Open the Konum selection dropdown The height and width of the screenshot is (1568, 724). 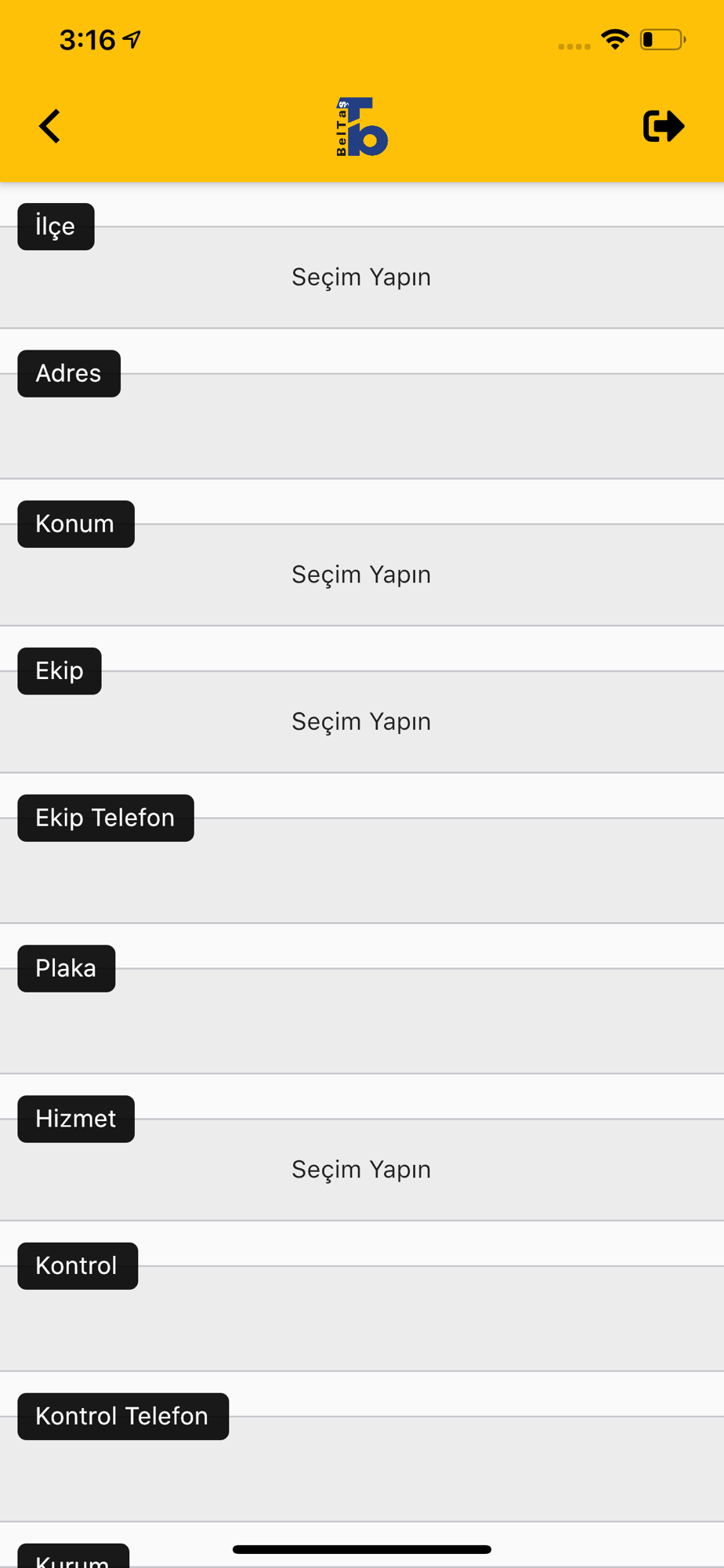click(x=362, y=575)
